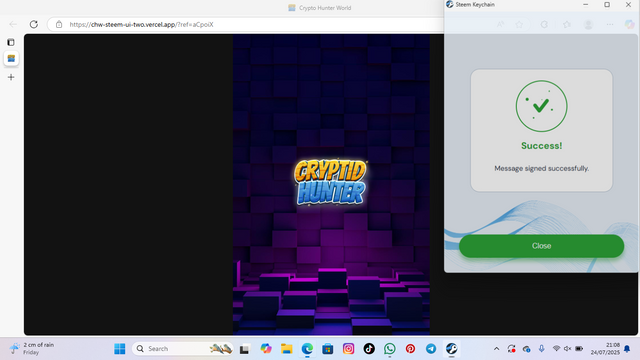Image resolution: width=640 pixels, height=360 pixels.
Task: Click the Cryptid Hunter game logo
Action: coord(330,182)
